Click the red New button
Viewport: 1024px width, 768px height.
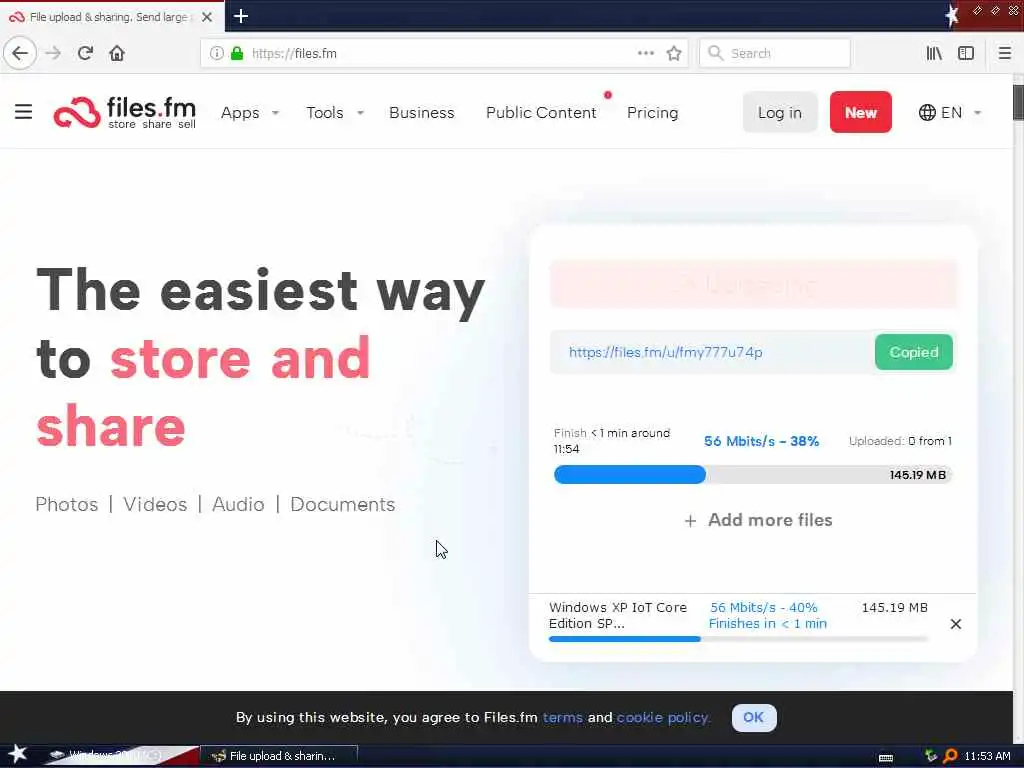coord(860,112)
